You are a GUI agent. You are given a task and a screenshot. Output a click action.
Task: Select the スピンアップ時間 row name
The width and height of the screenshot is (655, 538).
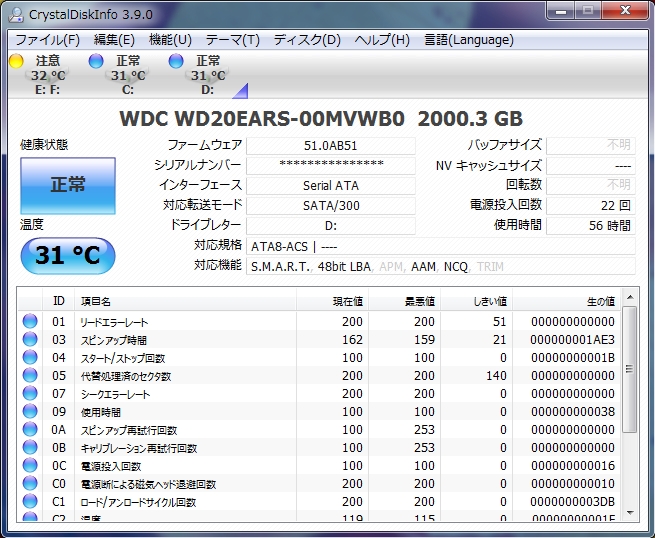tap(114, 340)
